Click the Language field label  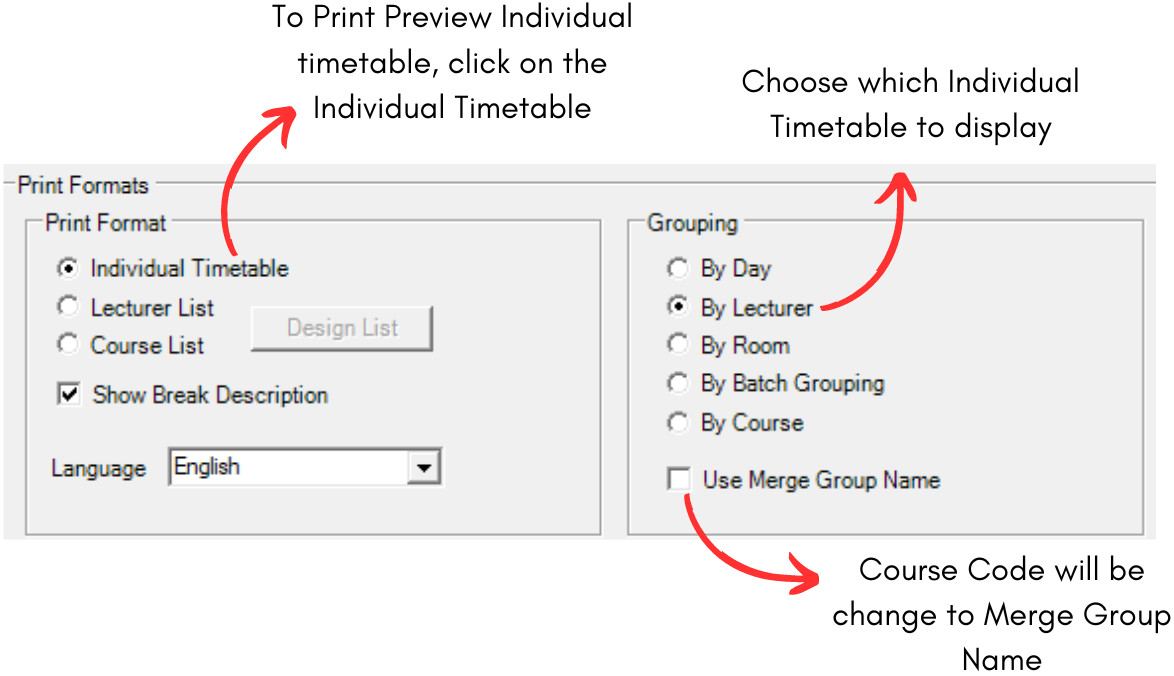click(x=98, y=468)
